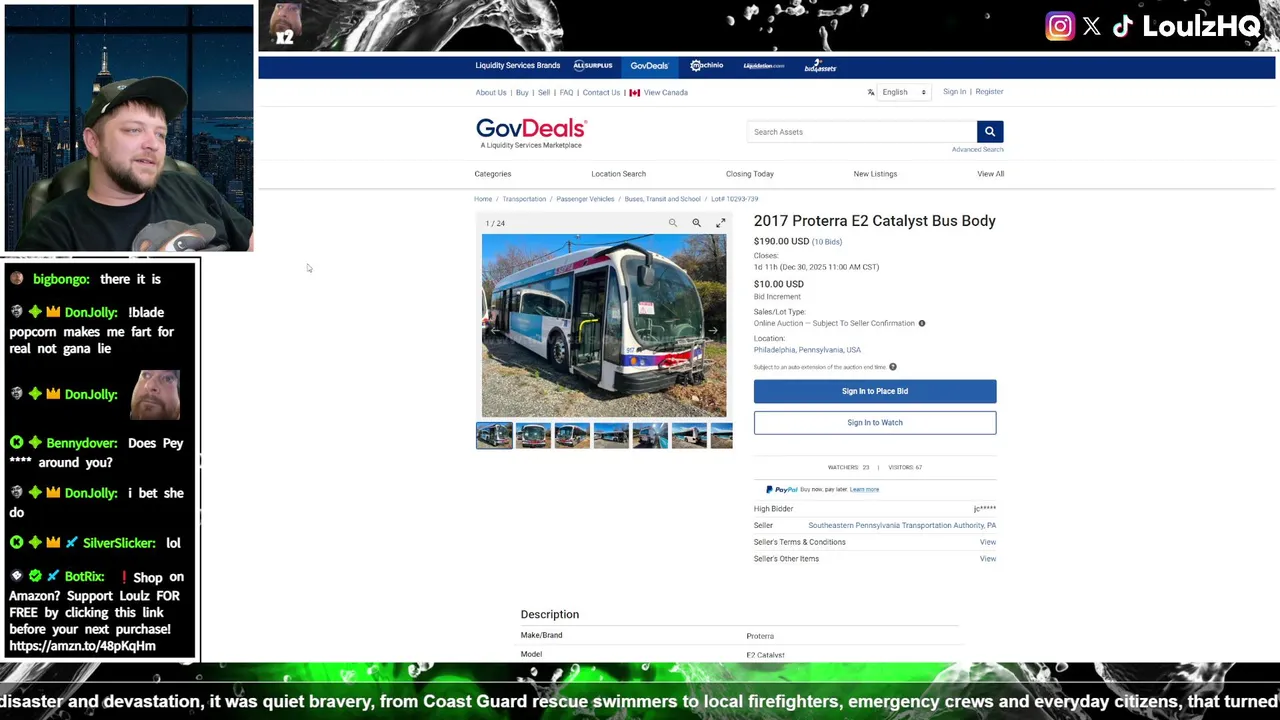Go to previous photo with left arrow
The height and width of the screenshot is (720, 1280).
click(495, 330)
